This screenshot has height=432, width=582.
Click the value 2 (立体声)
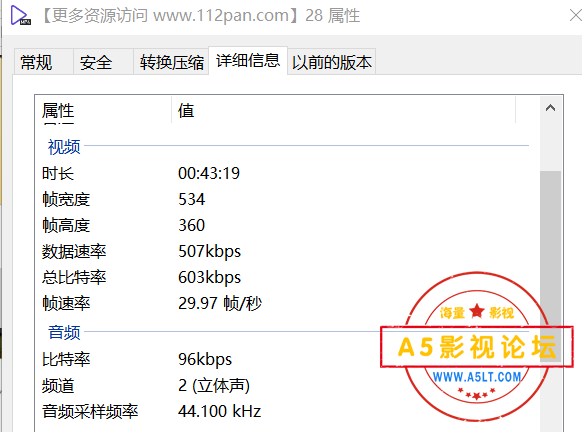(214, 386)
